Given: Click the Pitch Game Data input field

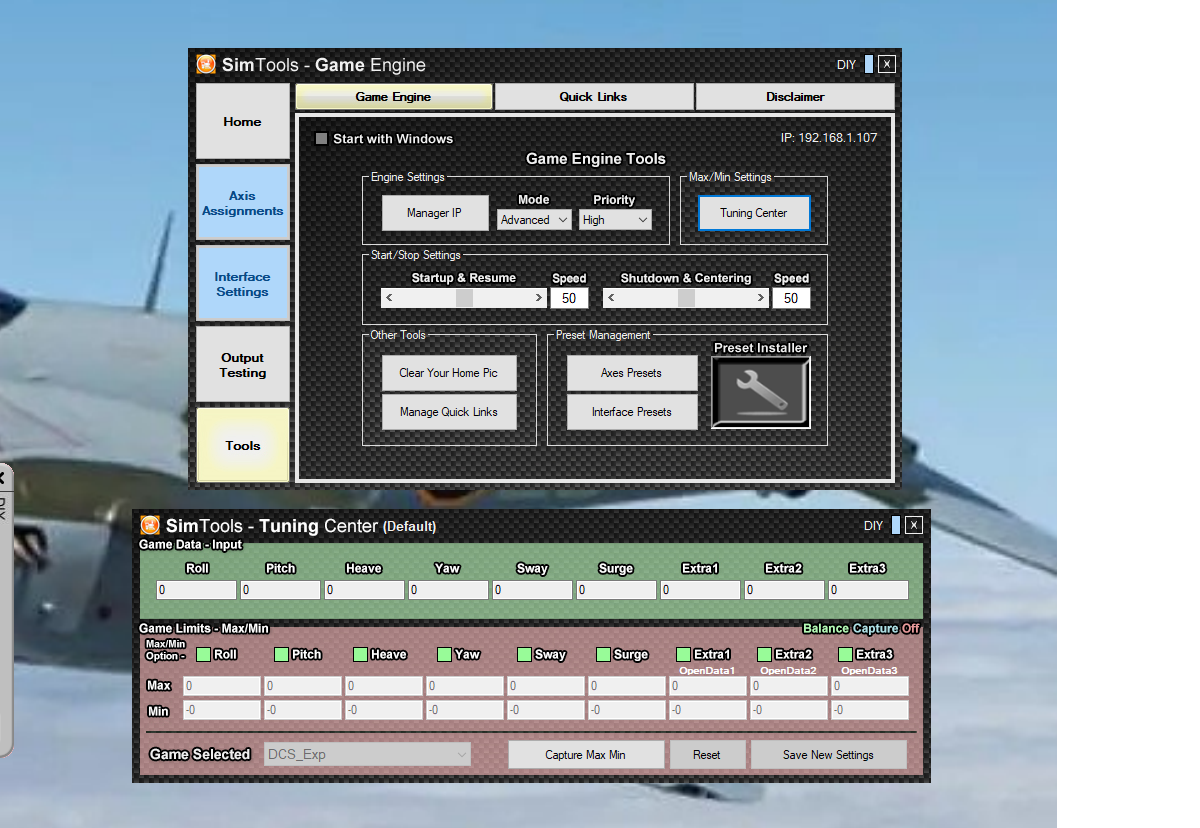Looking at the screenshot, I should (280, 591).
